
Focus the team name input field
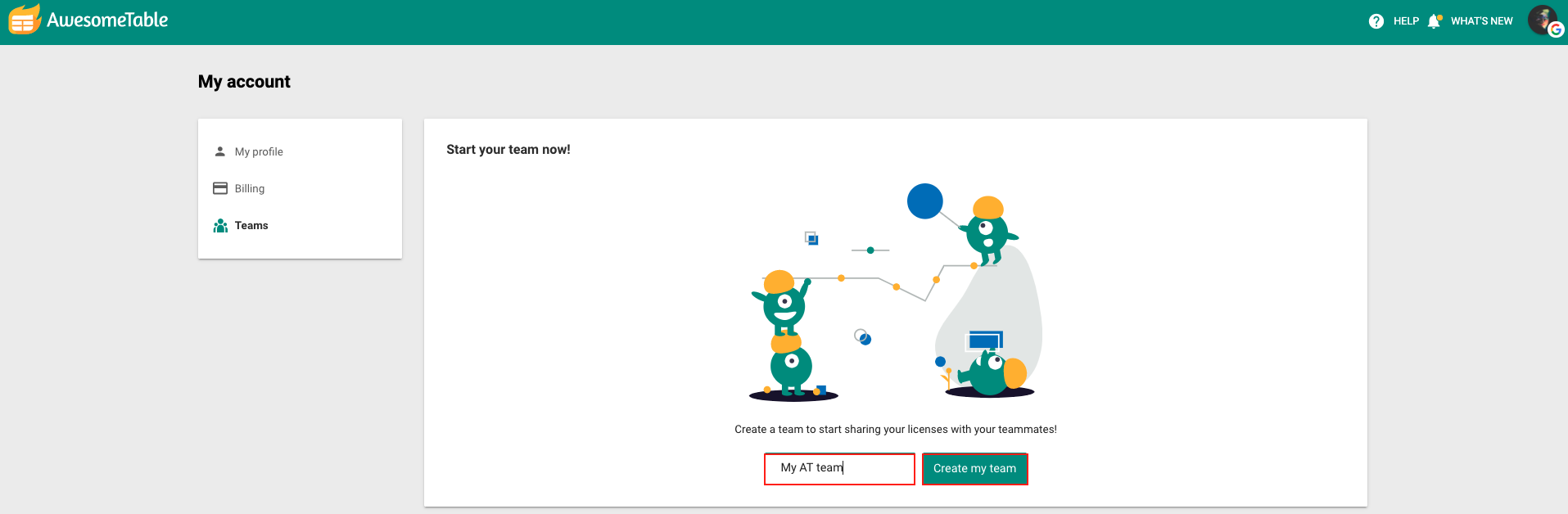coord(839,469)
